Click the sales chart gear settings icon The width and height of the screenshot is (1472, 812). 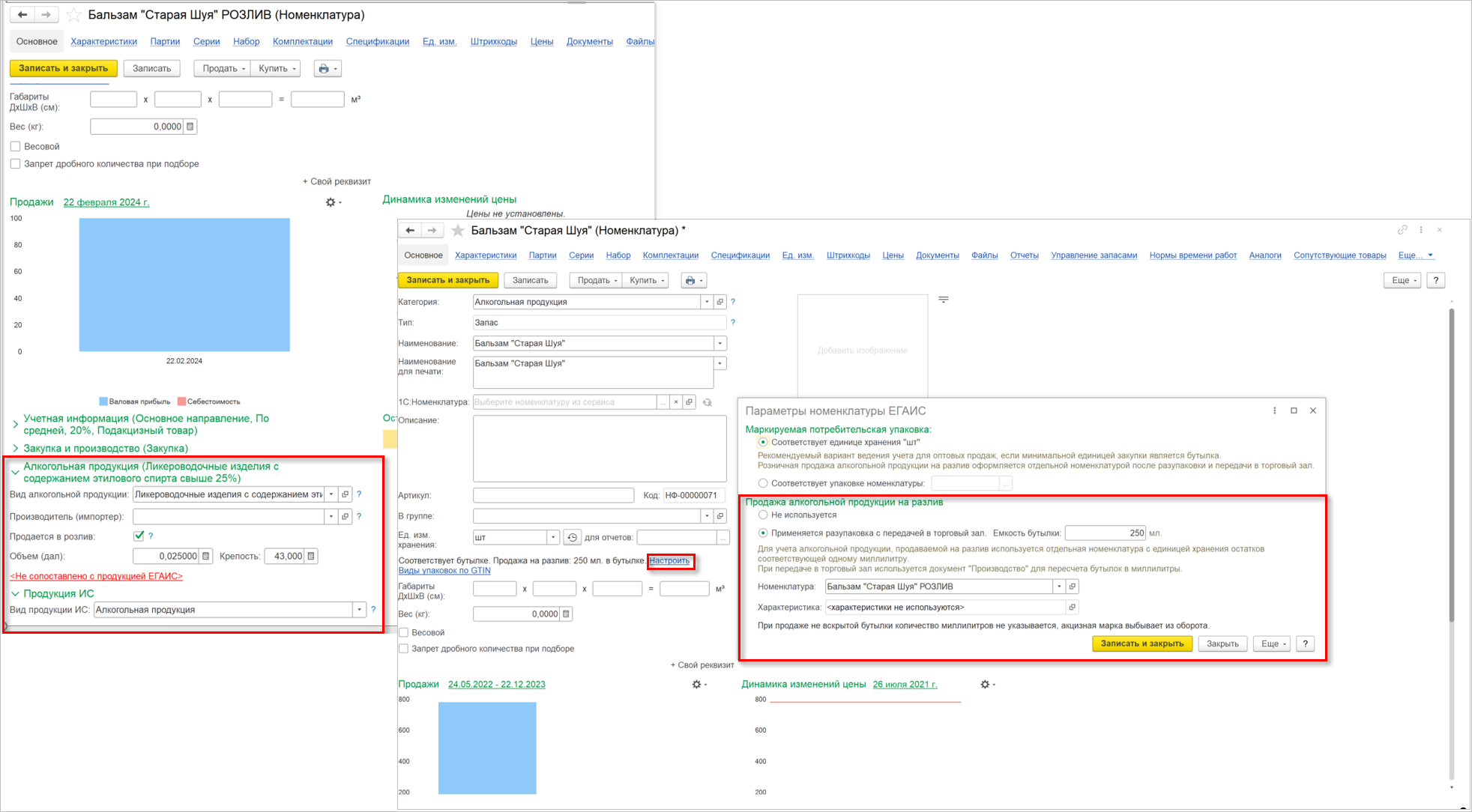(331, 202)
